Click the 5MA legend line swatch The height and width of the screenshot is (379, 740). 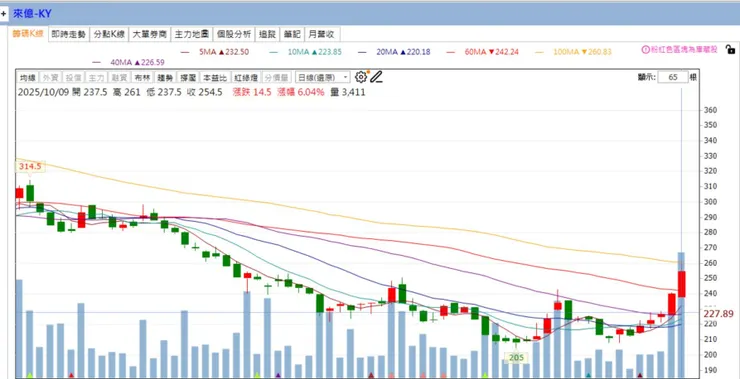[x=185, y=52]
